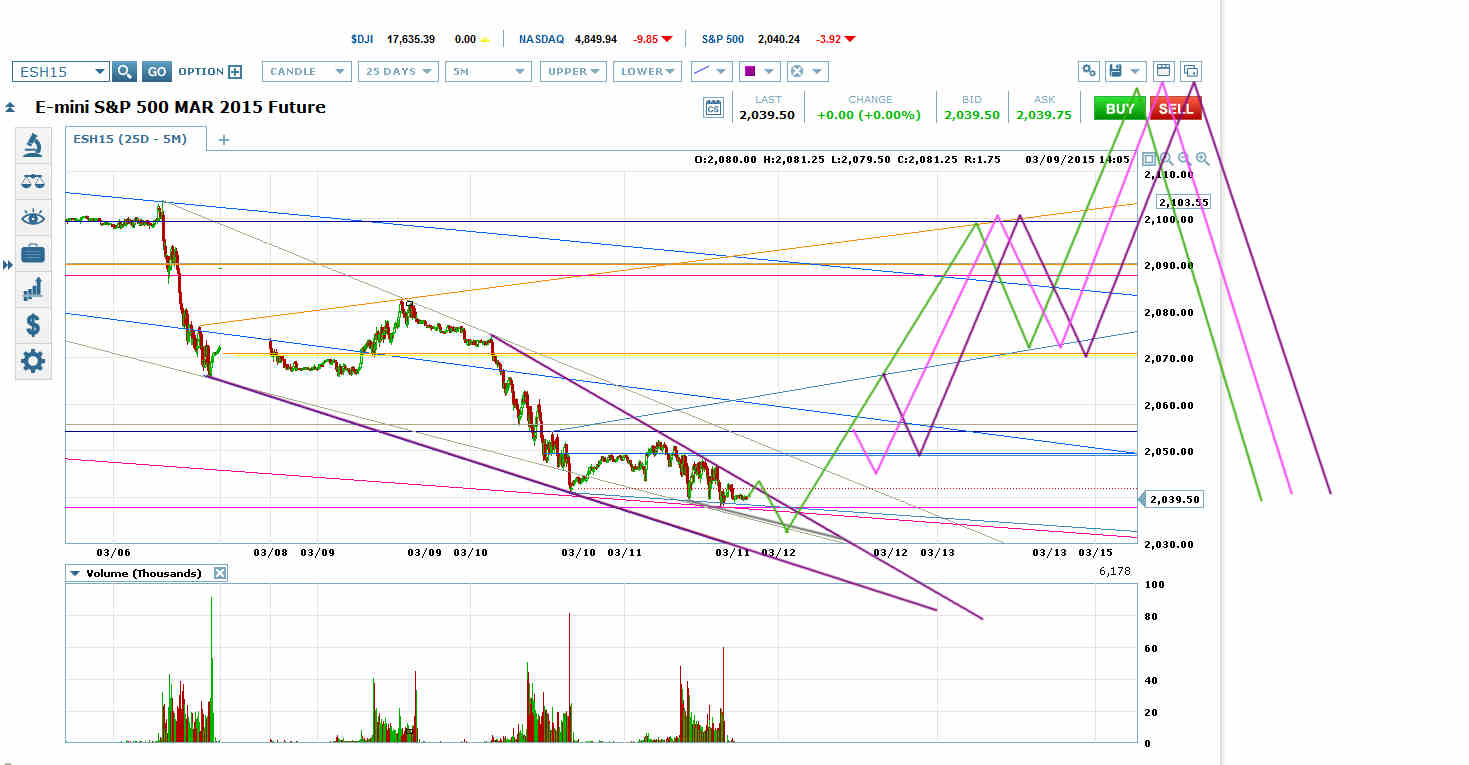Collapse header arrow beside the E-mini title
The width and height of the screenshot is (1469, 765).
pos(9,108)
